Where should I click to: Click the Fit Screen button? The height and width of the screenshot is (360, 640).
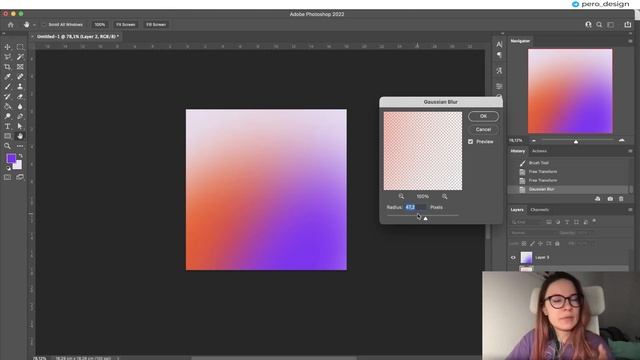click(x=125, y=24)
